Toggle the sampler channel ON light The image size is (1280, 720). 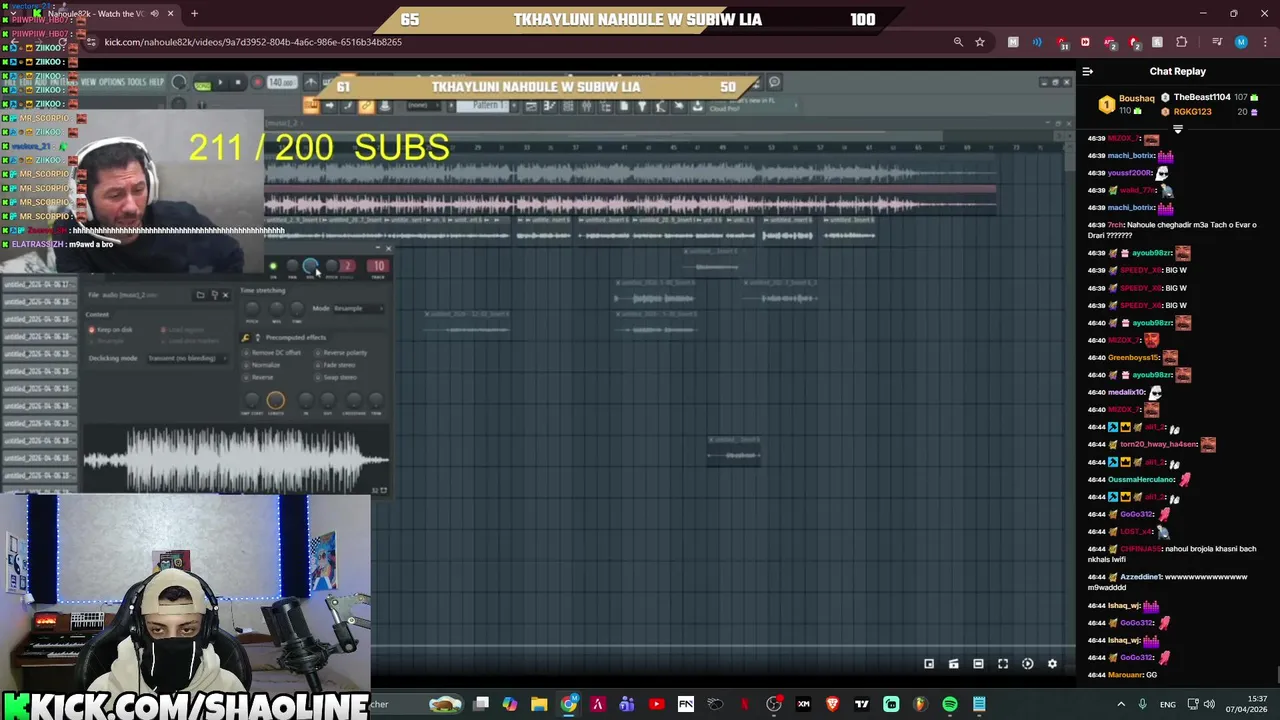coord(272,266)
